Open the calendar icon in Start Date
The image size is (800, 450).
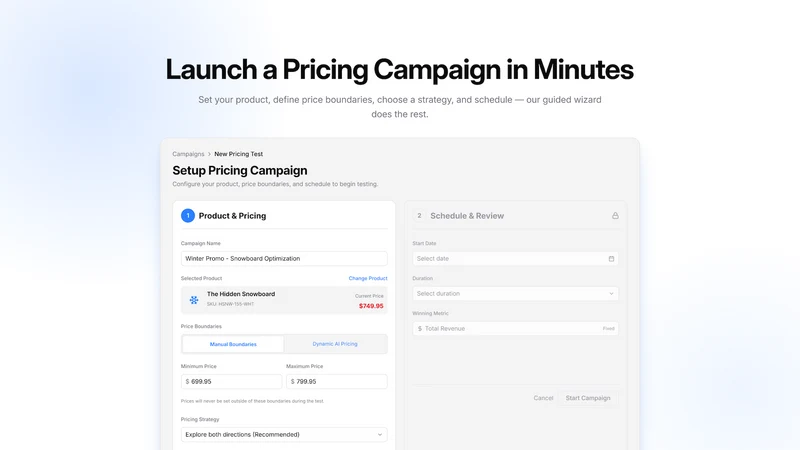(611, 259)
